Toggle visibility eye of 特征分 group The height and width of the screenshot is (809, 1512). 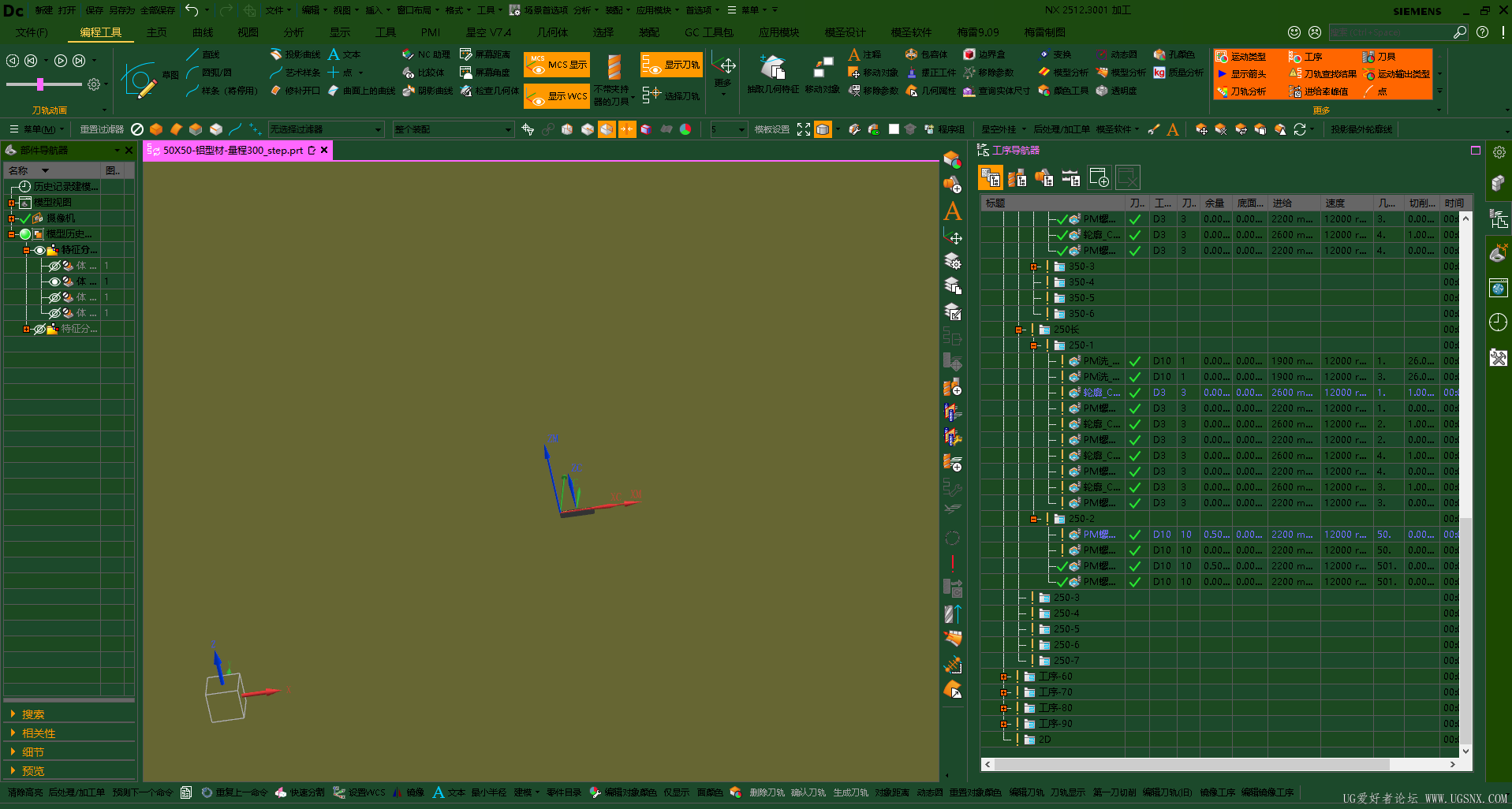click(x=39, y=250)
